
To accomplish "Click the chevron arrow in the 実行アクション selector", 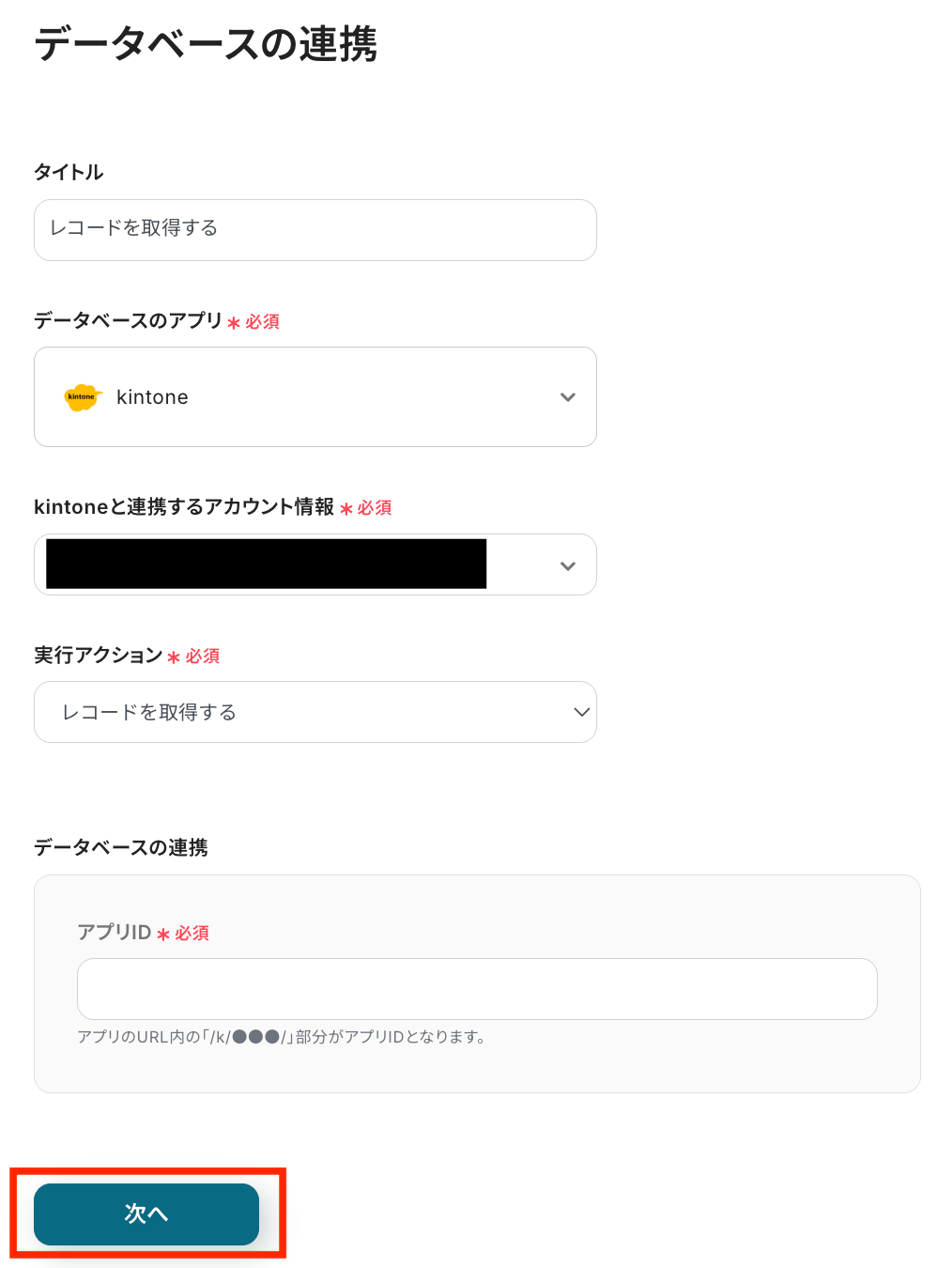I will click(x=581, y=712).
